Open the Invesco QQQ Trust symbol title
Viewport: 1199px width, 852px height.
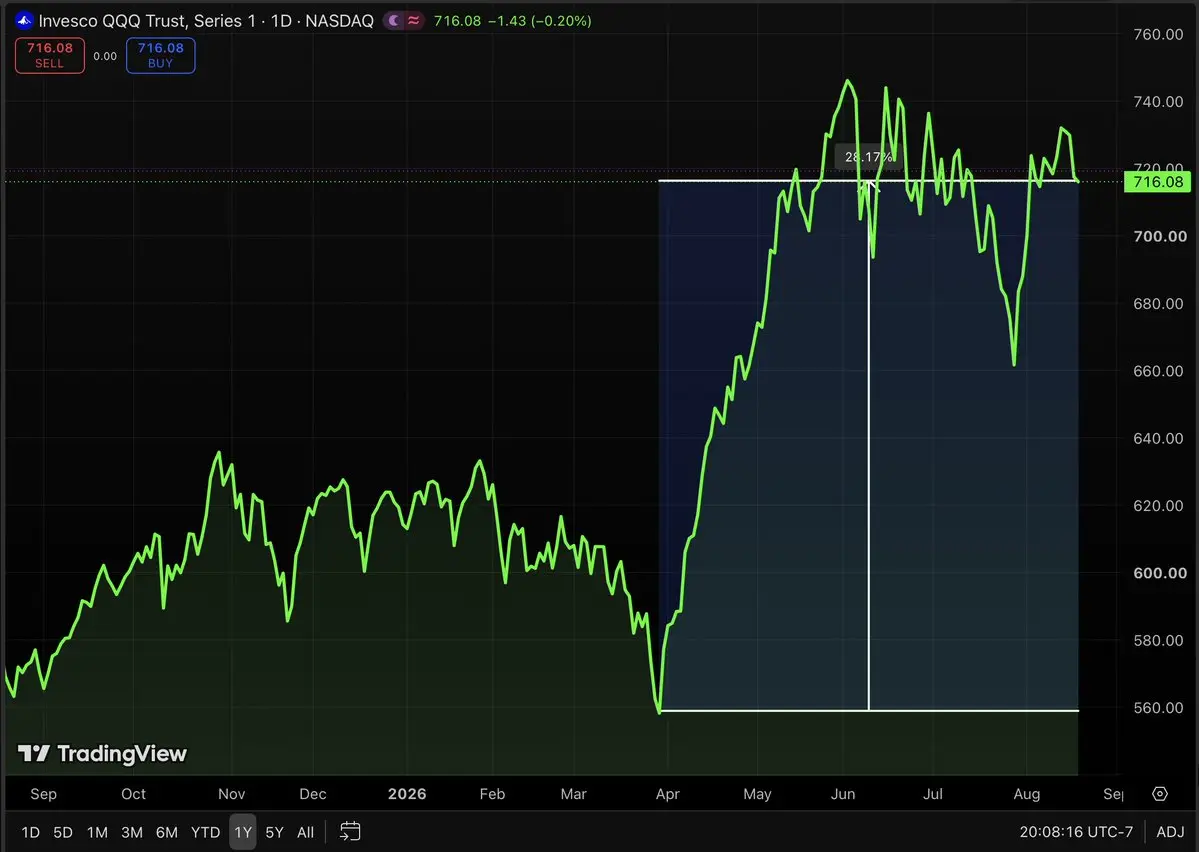tap(206, 21)
